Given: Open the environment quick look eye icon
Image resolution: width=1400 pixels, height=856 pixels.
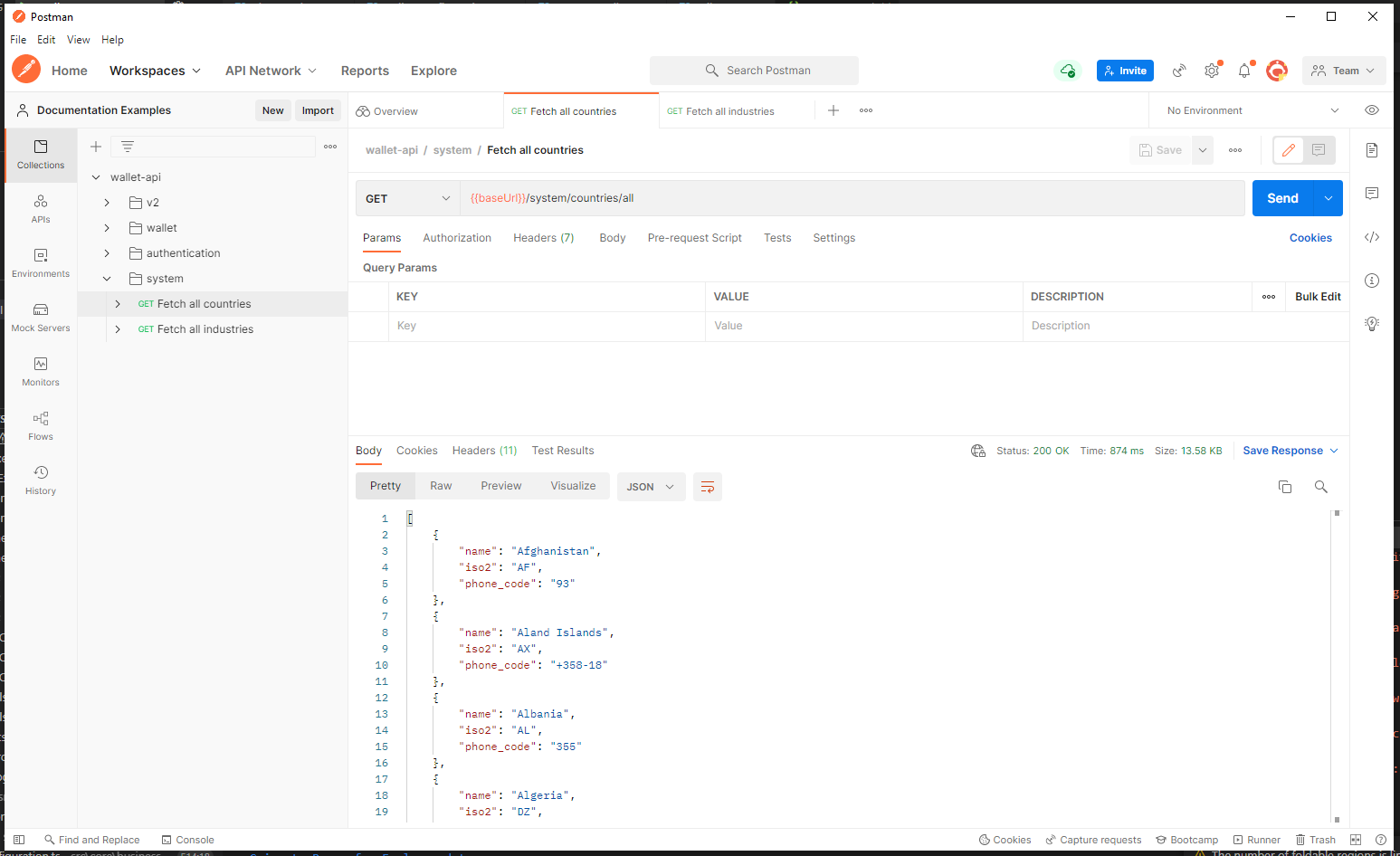Looking at the screenshot, I should [1372, 110].
